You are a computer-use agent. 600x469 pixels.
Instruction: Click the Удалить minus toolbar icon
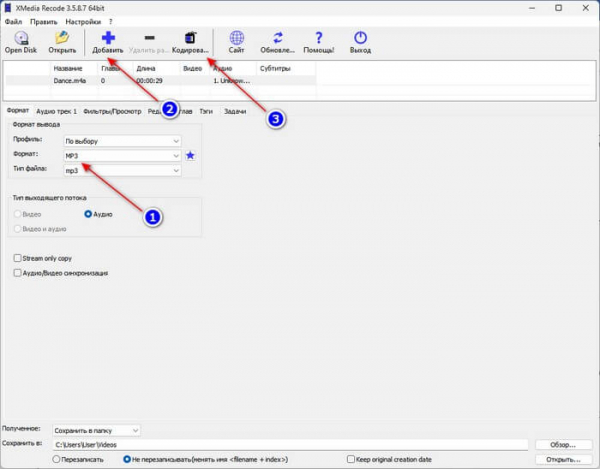click(x=149, y=37)
